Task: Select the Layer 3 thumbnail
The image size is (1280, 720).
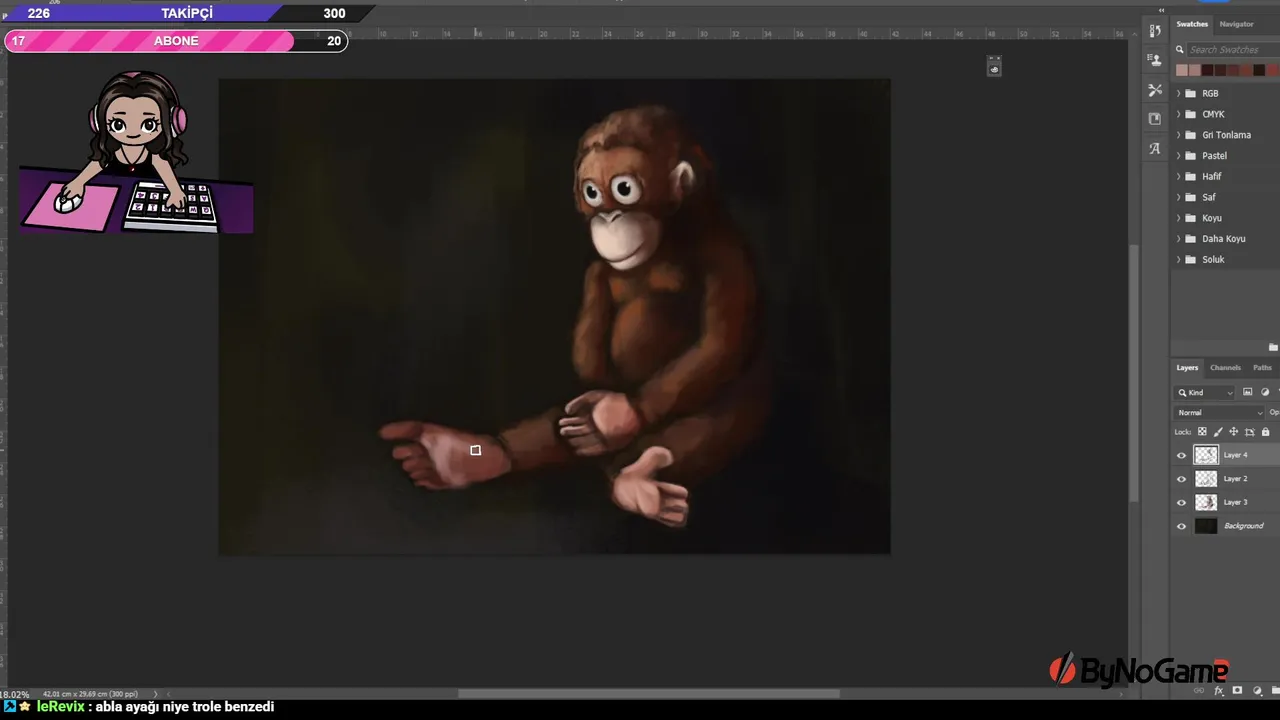Action: [1206, 502]
